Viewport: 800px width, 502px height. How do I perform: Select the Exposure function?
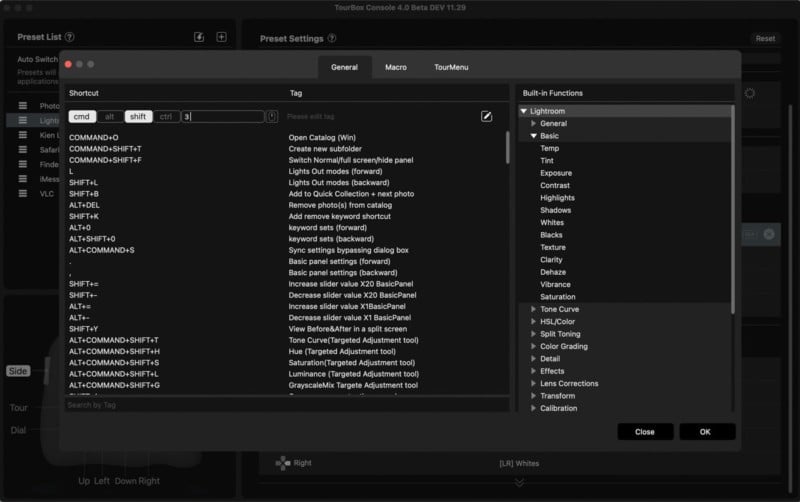(556, 173)
